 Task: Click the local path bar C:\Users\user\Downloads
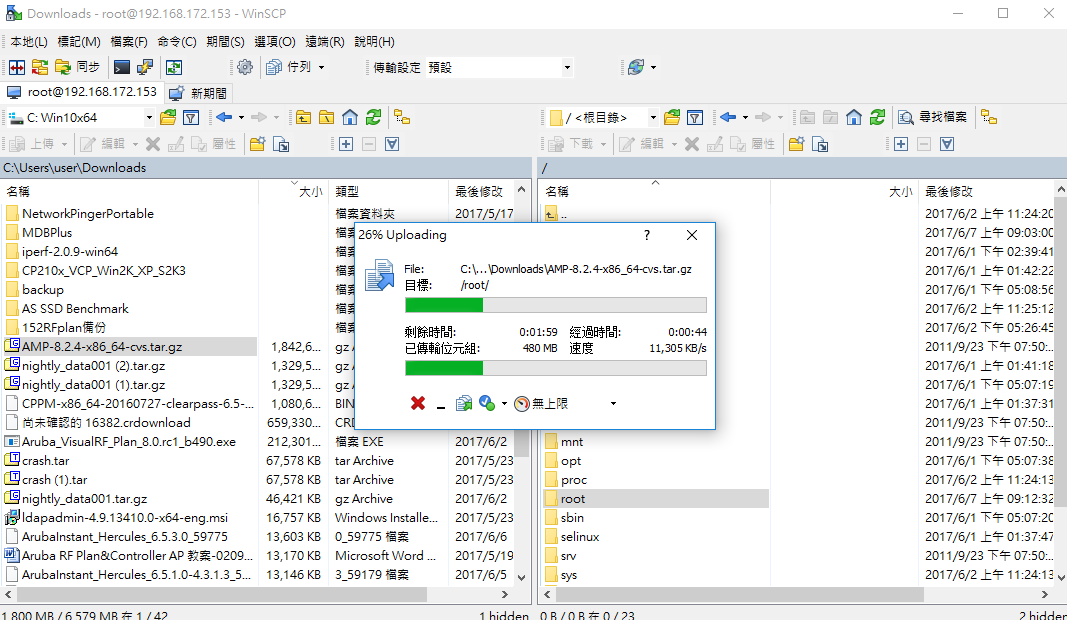pyautogui.click(x=265, y=167)
